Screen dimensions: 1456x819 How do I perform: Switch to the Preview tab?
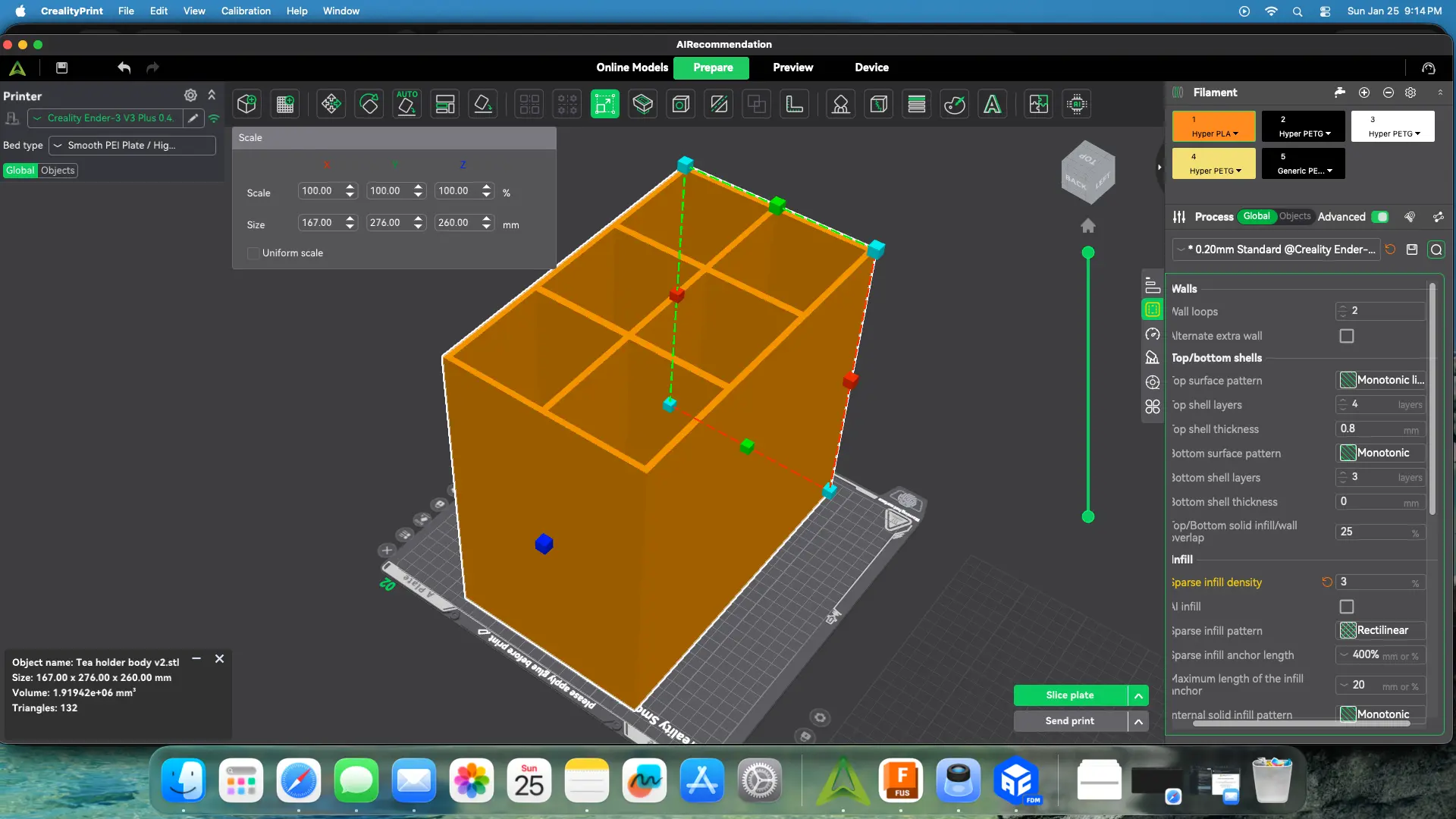coord(792,68)
